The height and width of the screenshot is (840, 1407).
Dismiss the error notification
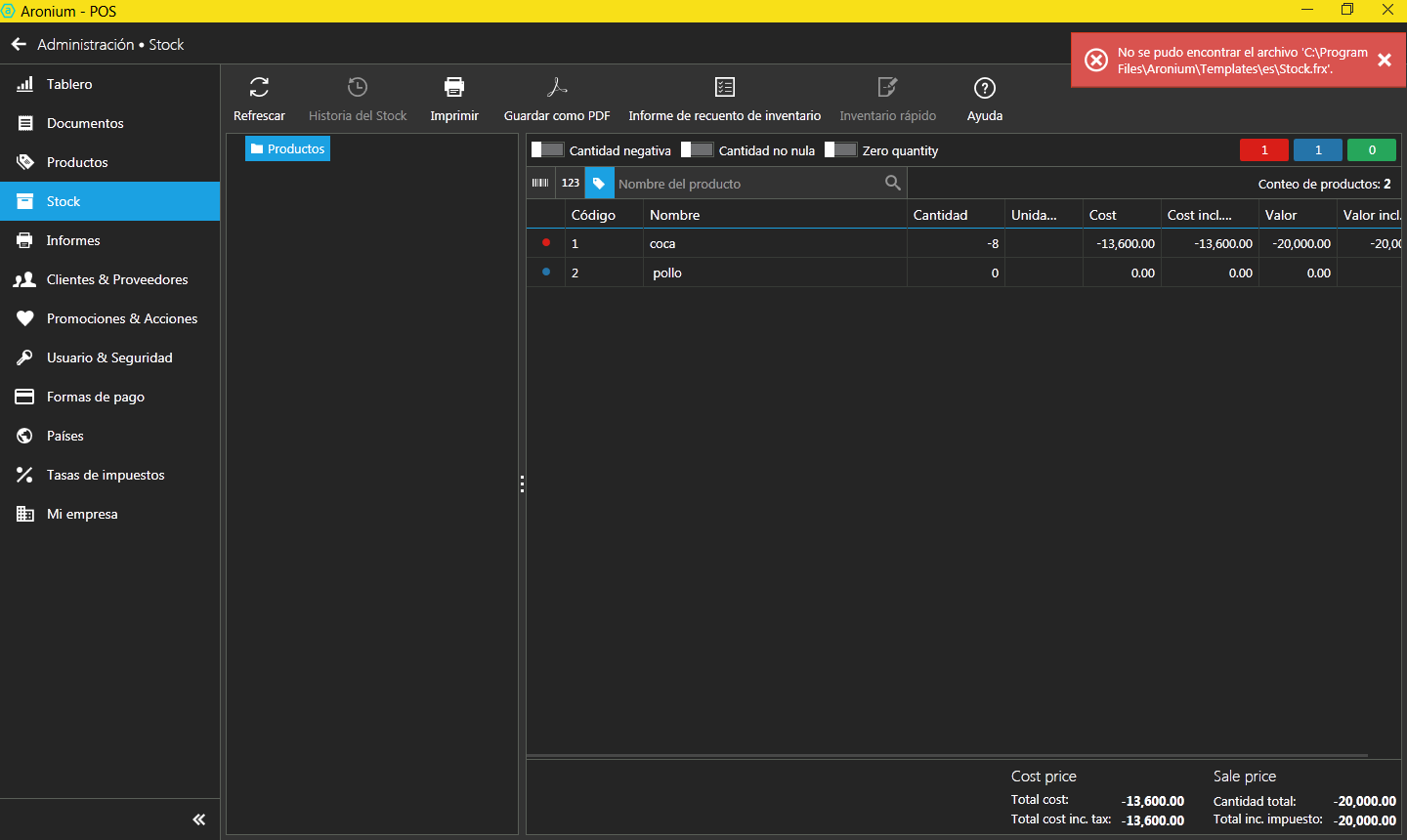1385,61
